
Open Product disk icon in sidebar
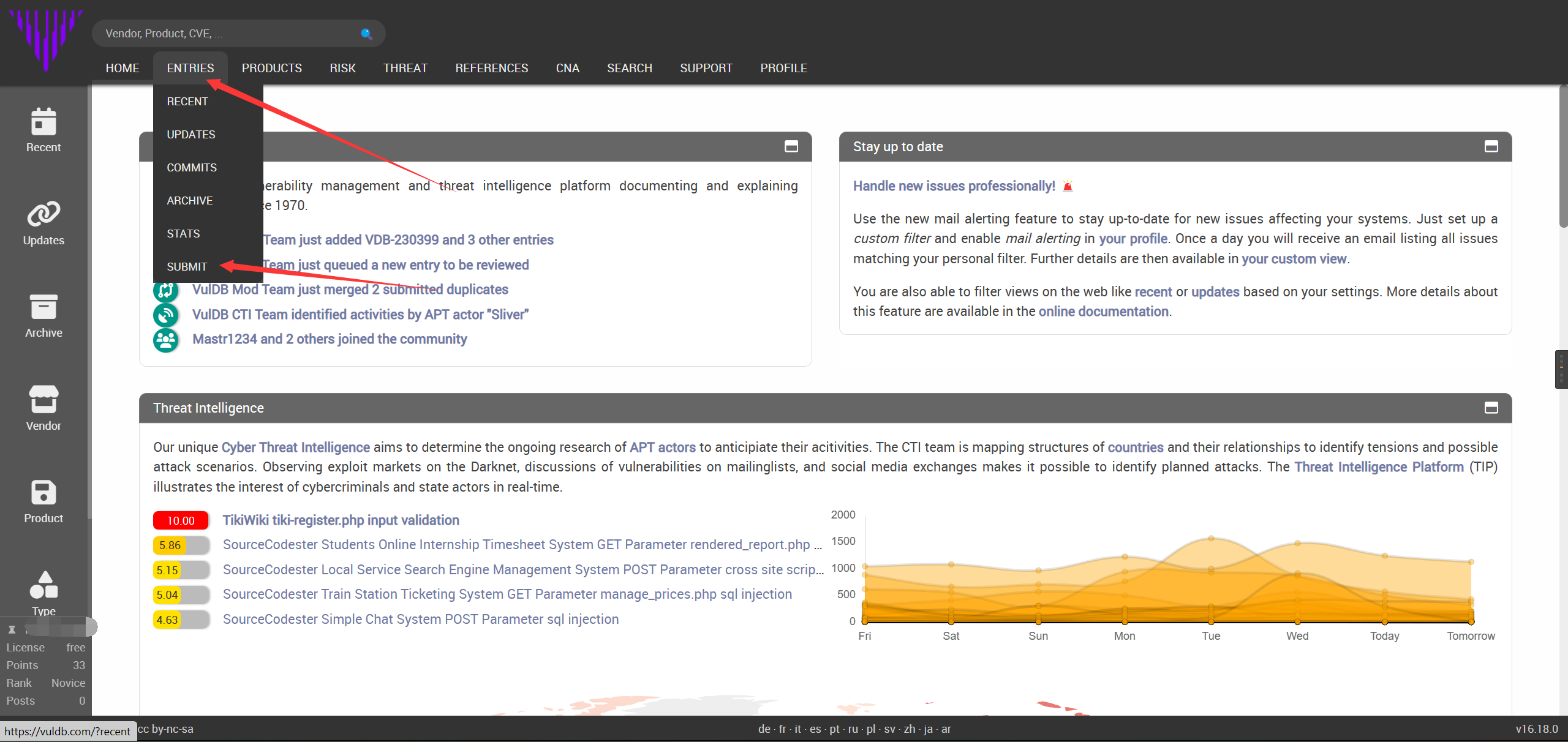pos(43,492)
